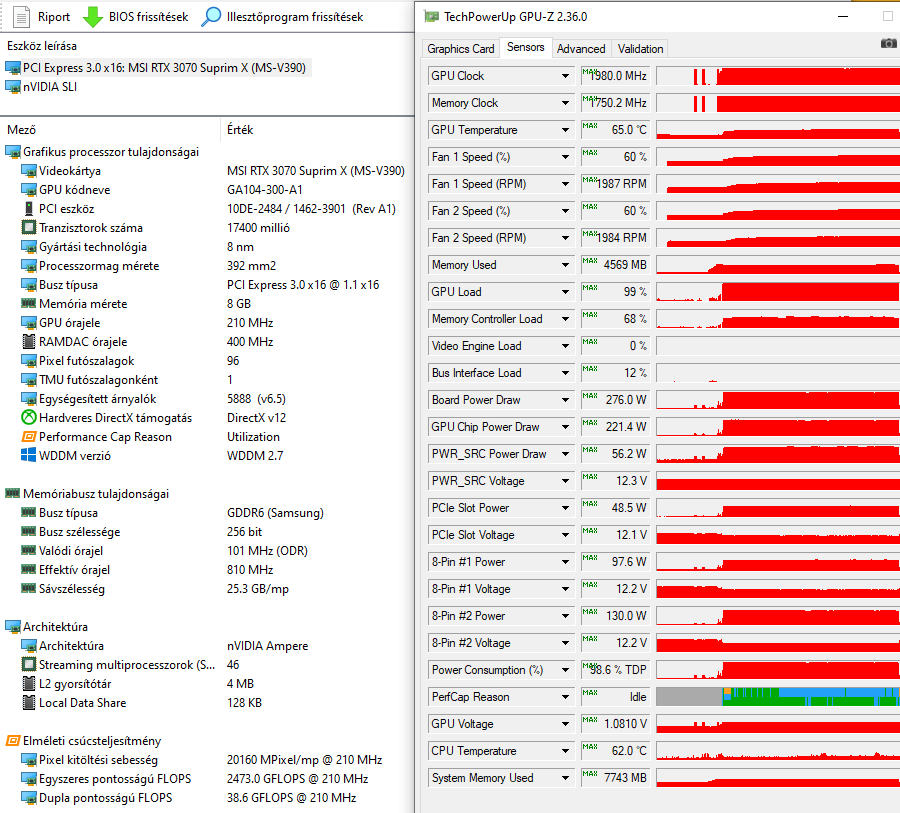The width and height of the screenshot is (900, 813).
Task: Open the GPU Clock sensor dropdown
Action: point(565,76)
